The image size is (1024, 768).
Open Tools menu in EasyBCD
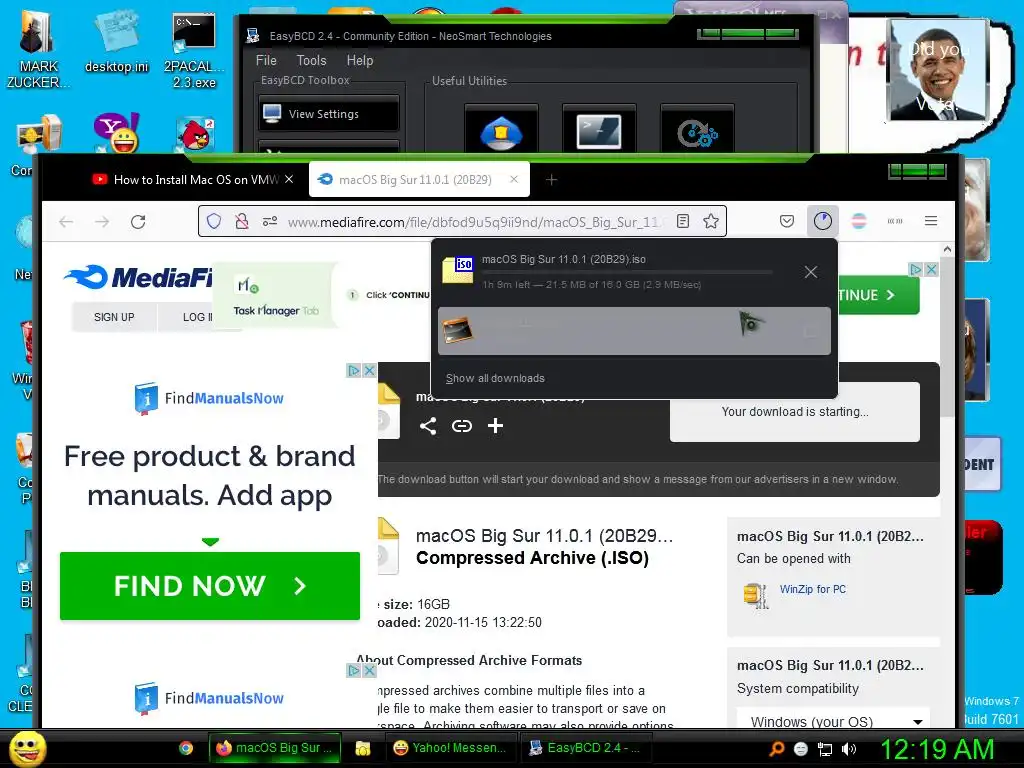(x=312, y=60)
